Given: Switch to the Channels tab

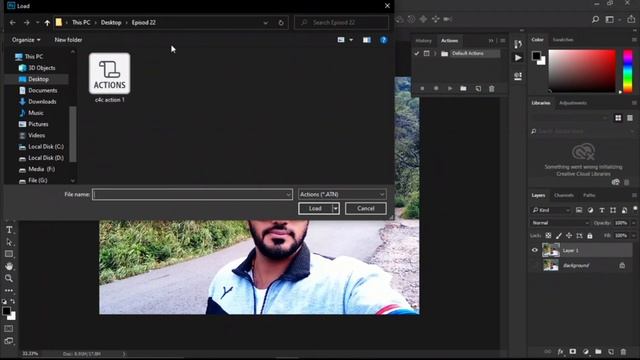Looking at the screenshot, I should pos(564,195).
